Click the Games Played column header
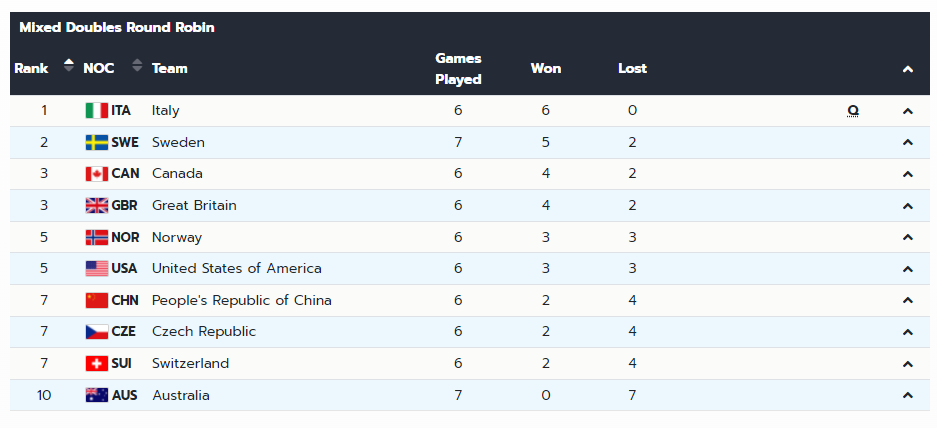This screenshot has height=428, width=937. pos(458,69)
